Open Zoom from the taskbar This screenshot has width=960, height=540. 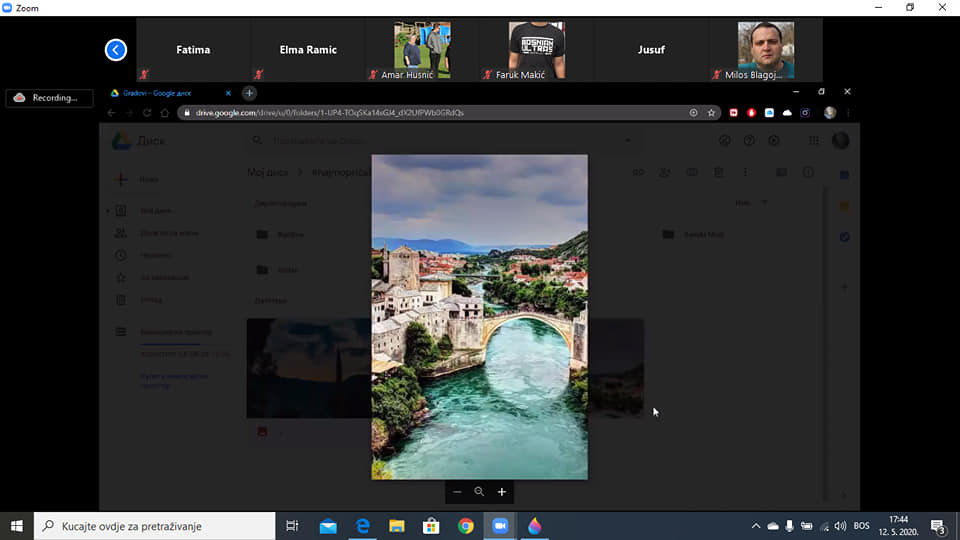(x=500, y=526)
